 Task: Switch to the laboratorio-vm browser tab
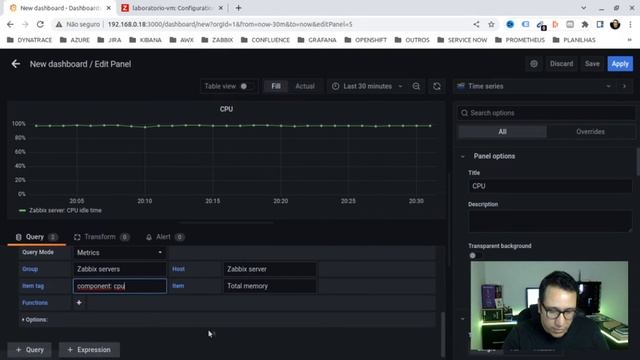[172, 8]
